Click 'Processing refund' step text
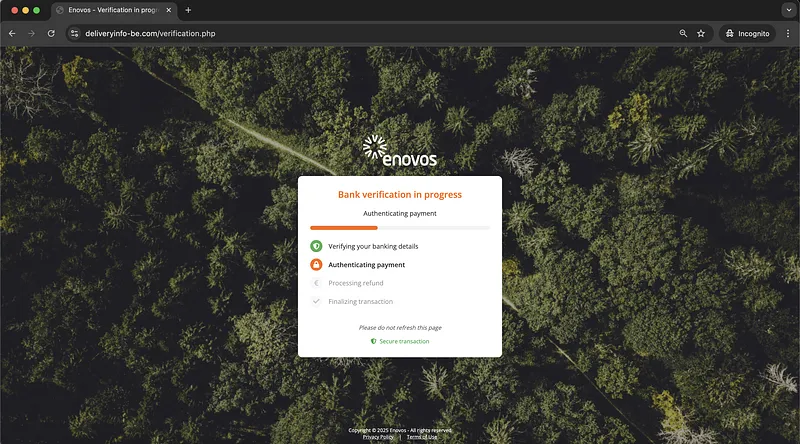Screen dimensions: 800x444 tap(356, 283)
